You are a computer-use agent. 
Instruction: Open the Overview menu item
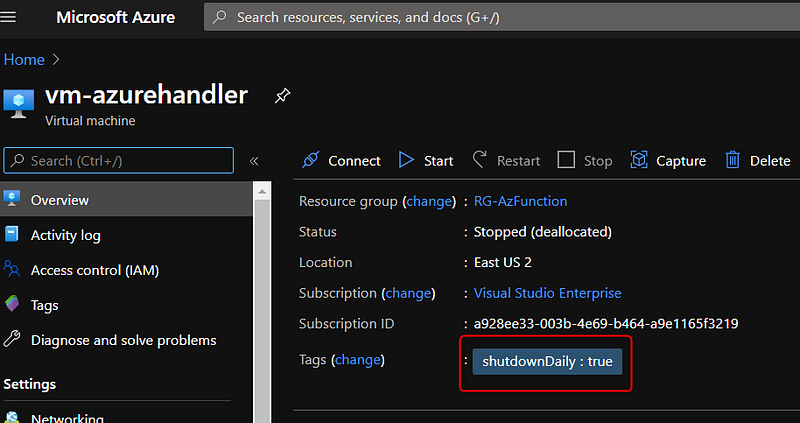click(126, 200)
